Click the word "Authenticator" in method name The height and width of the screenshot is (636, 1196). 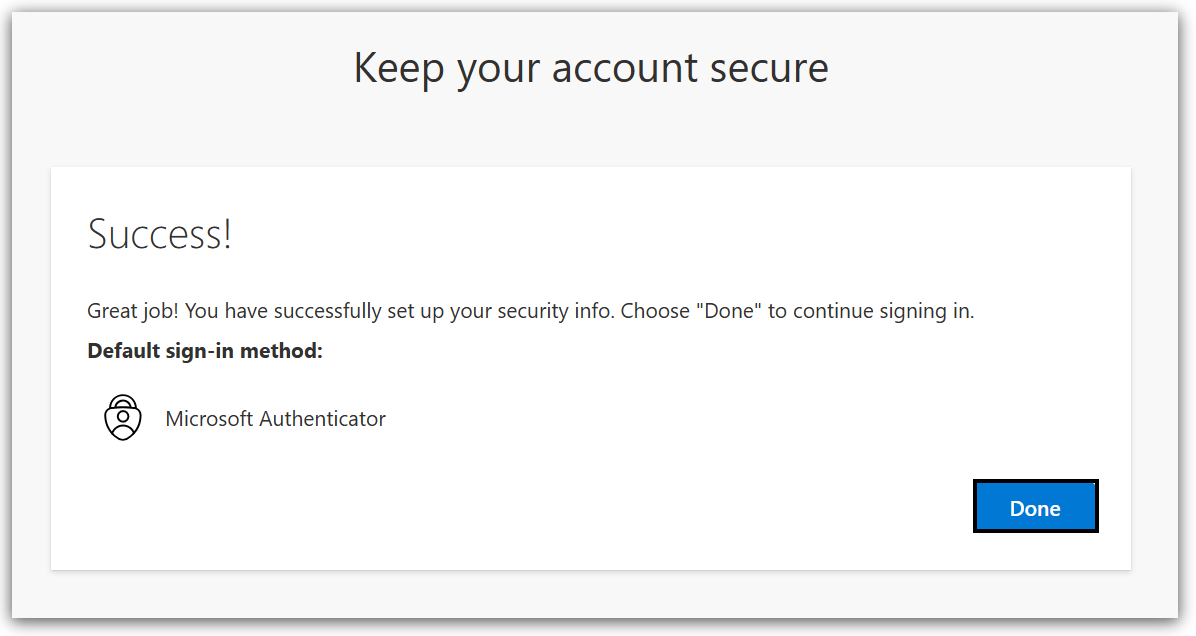[x=322, y=419]
